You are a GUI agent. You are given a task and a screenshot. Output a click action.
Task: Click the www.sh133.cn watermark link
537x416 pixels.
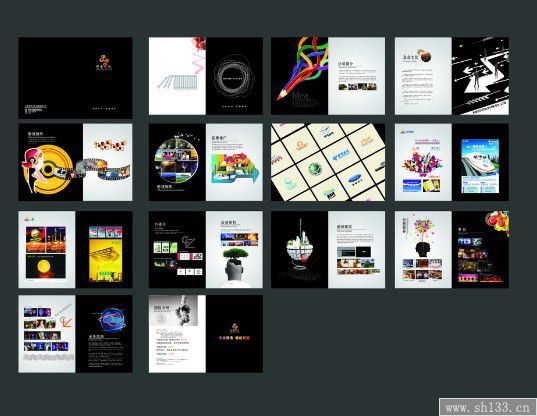488,407
